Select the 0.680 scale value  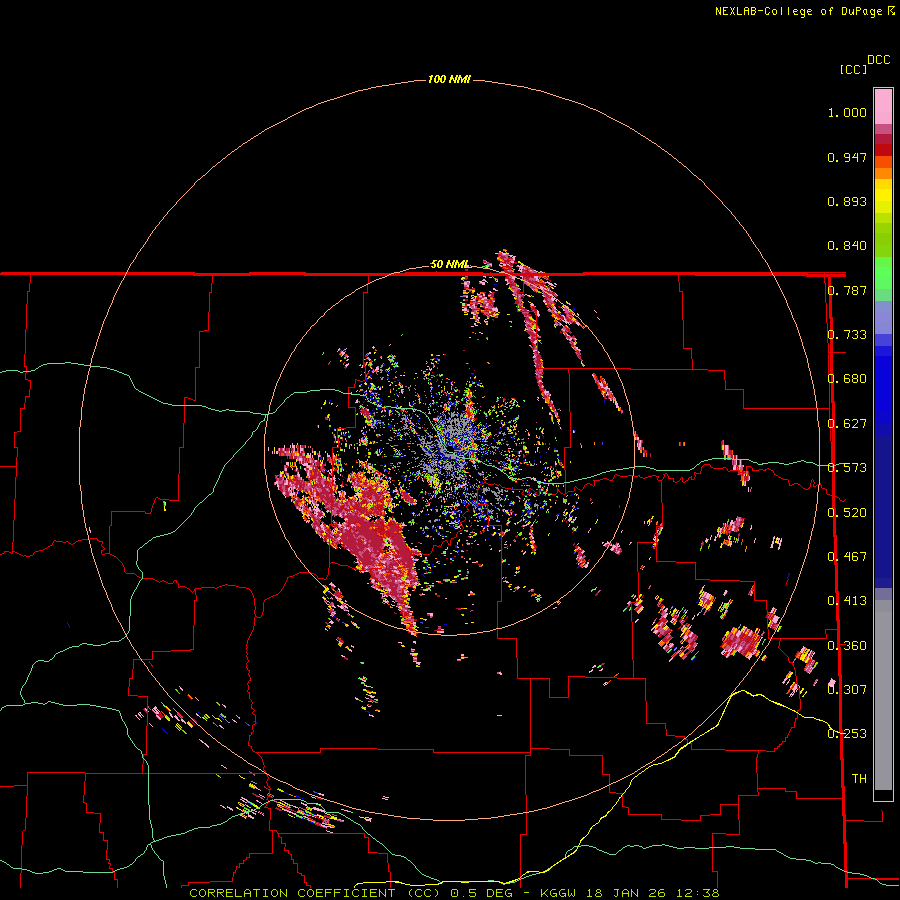[x=847, y=379]
